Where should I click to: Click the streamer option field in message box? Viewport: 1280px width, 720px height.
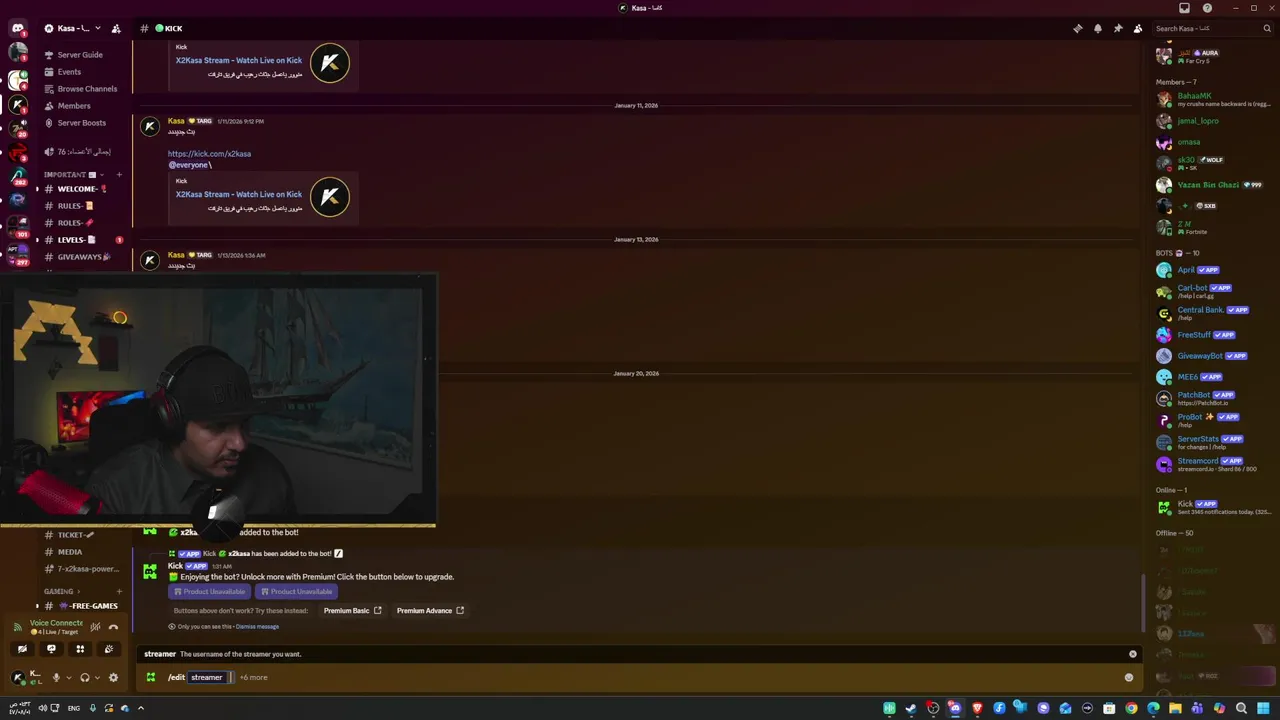(210, 677)
